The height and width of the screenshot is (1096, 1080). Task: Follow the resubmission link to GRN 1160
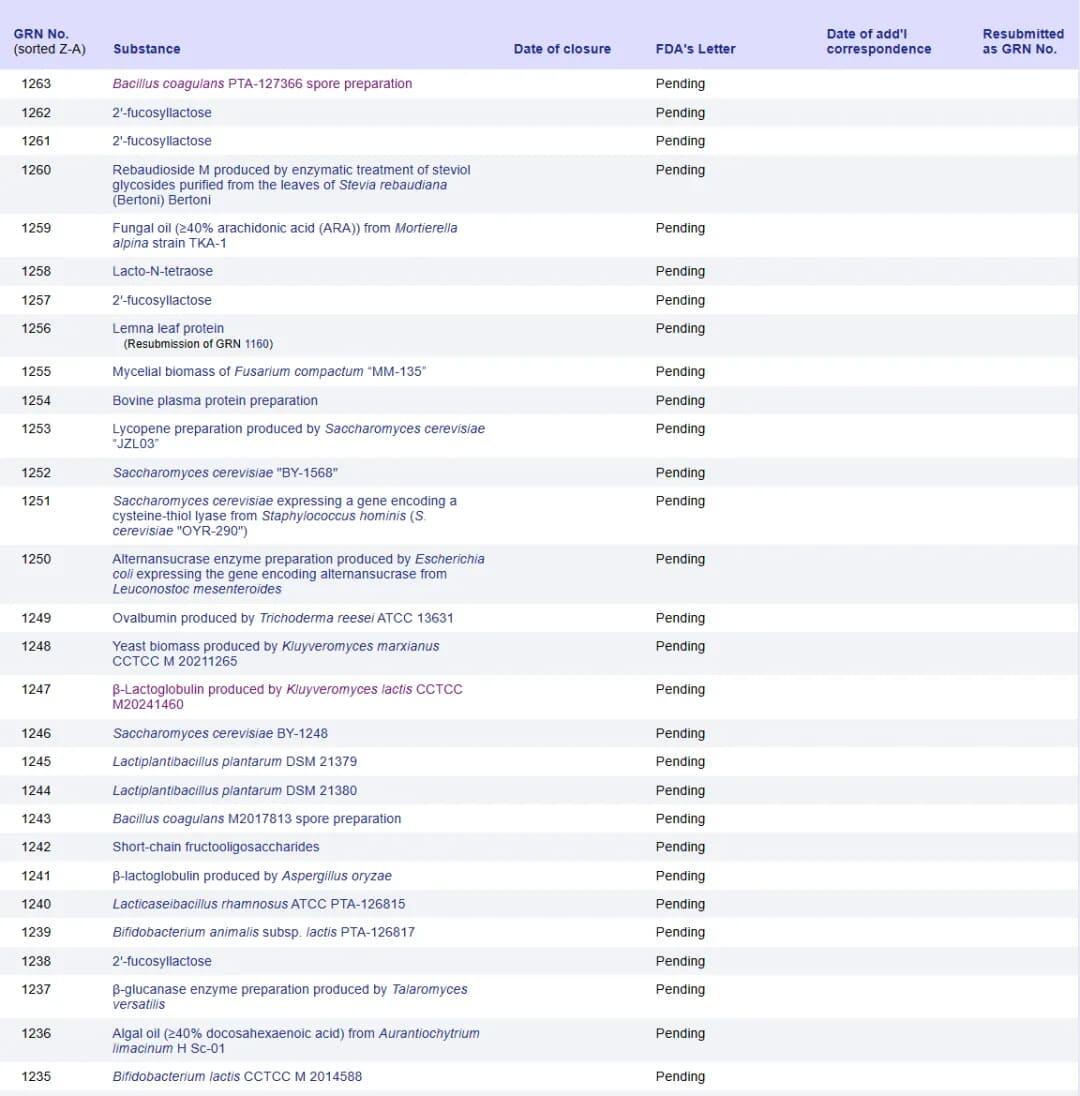[257, 344]
